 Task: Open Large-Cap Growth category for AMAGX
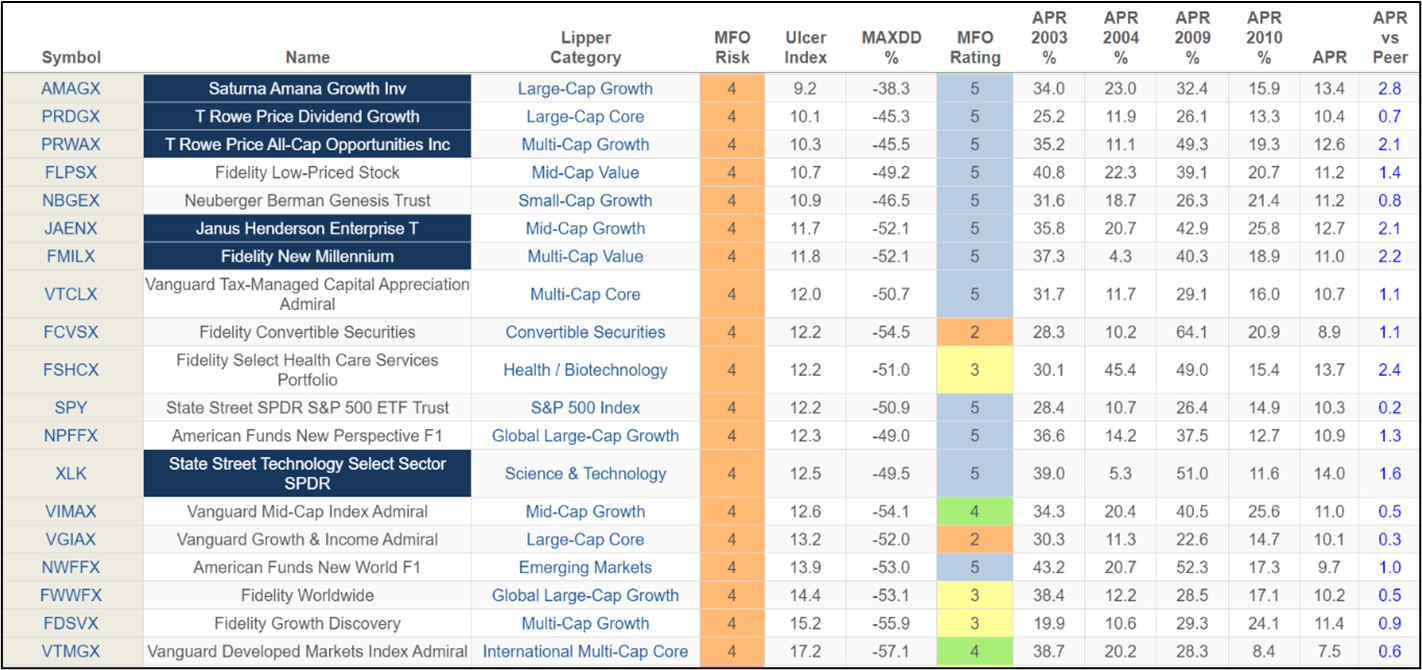tap(585, 88)
